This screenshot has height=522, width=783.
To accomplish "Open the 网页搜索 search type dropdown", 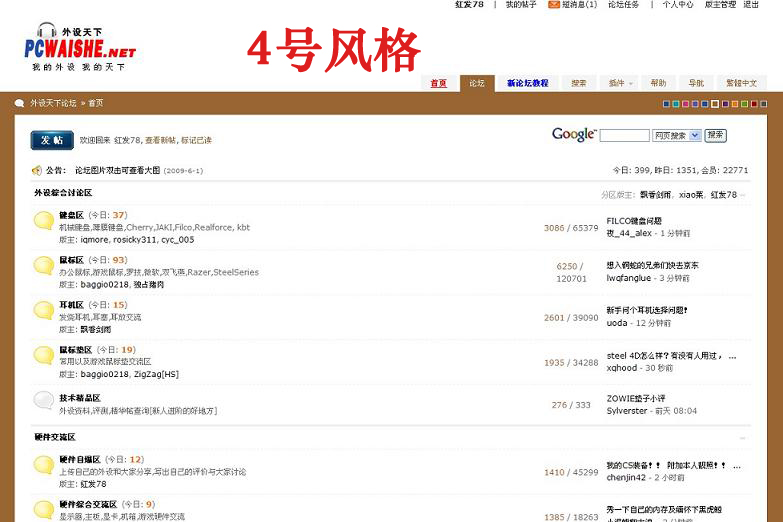I will click(677, 135).
